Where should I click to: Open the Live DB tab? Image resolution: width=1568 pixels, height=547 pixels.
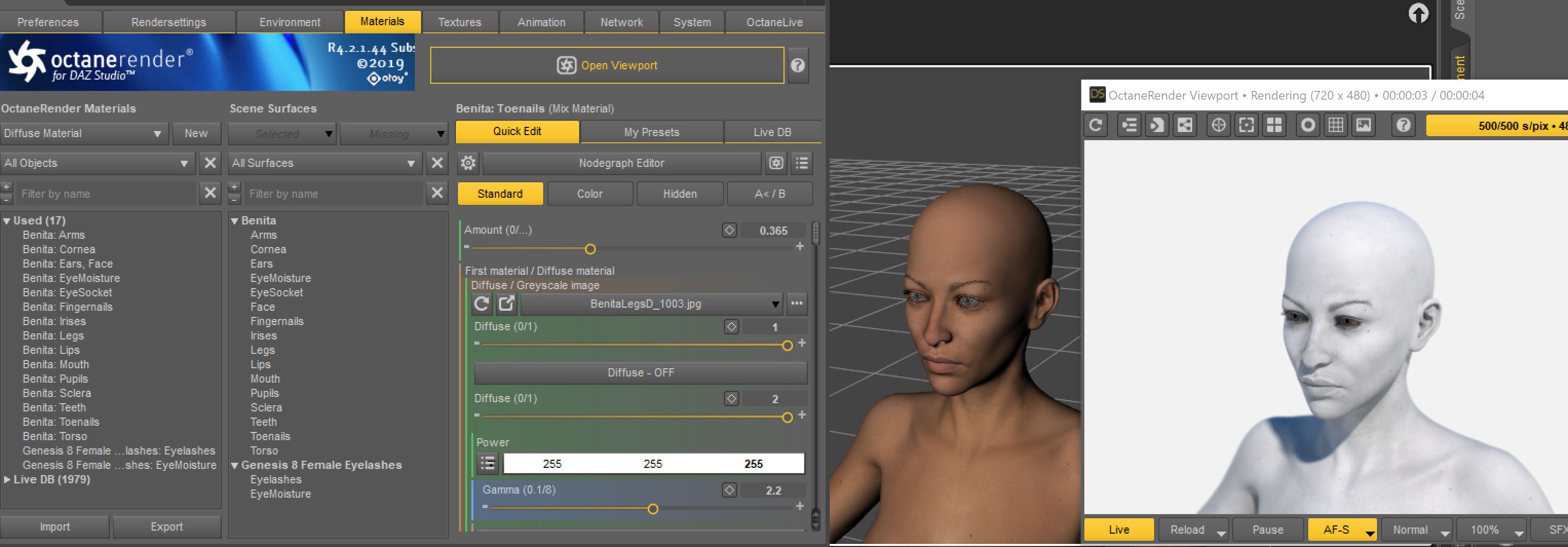click(772, 131)
